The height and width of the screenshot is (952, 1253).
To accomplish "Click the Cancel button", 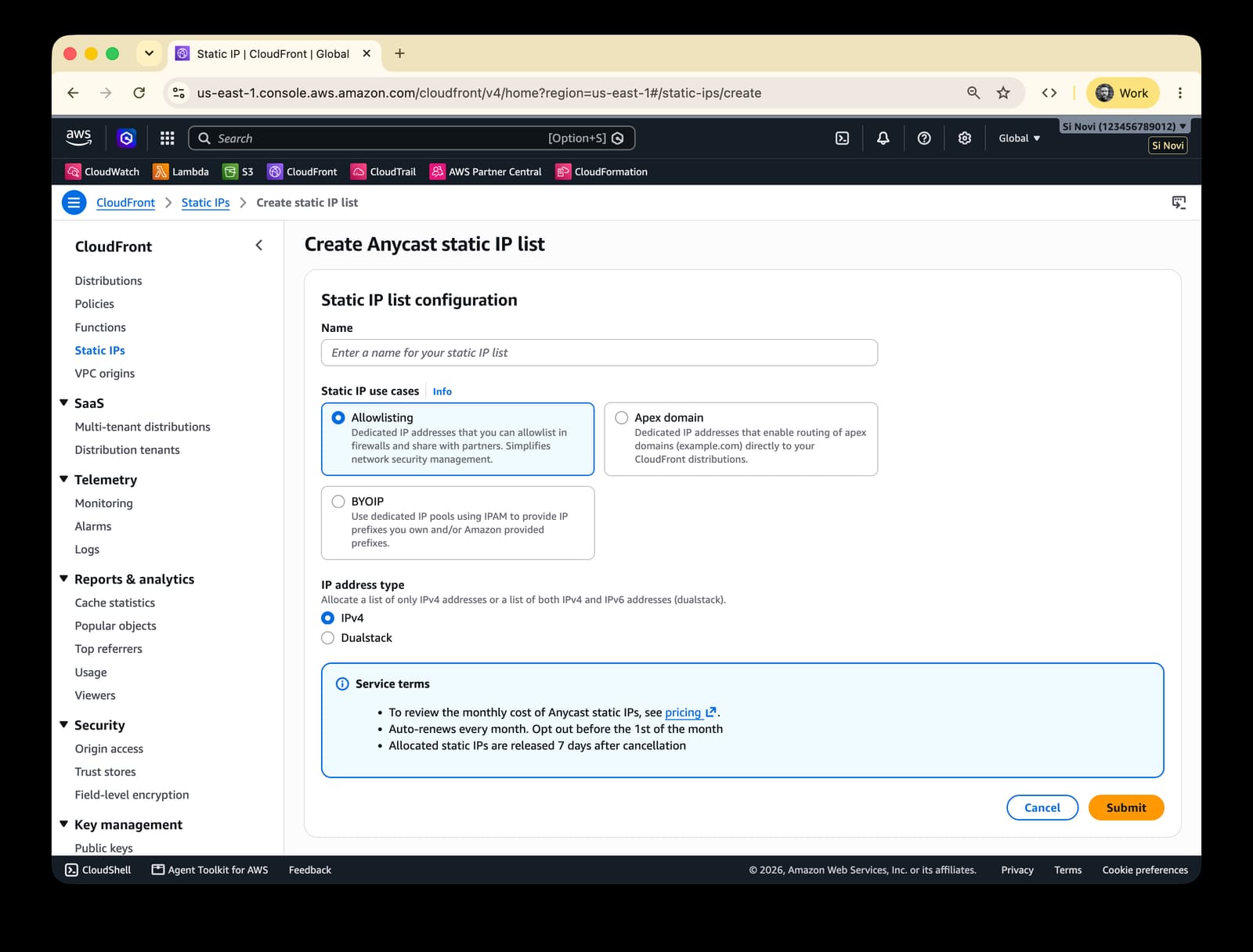I will click(1042, 808).
